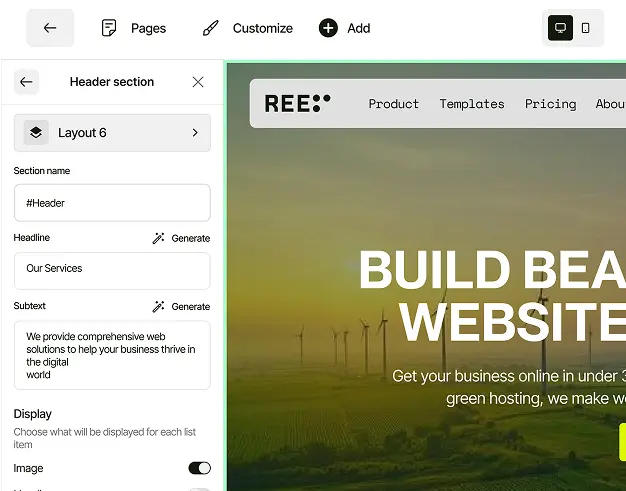The width and height of the screenshot is (626, 491).
Task: Switch to desktop preview mode
Action: pyautogui.click(x=560, y=28)
